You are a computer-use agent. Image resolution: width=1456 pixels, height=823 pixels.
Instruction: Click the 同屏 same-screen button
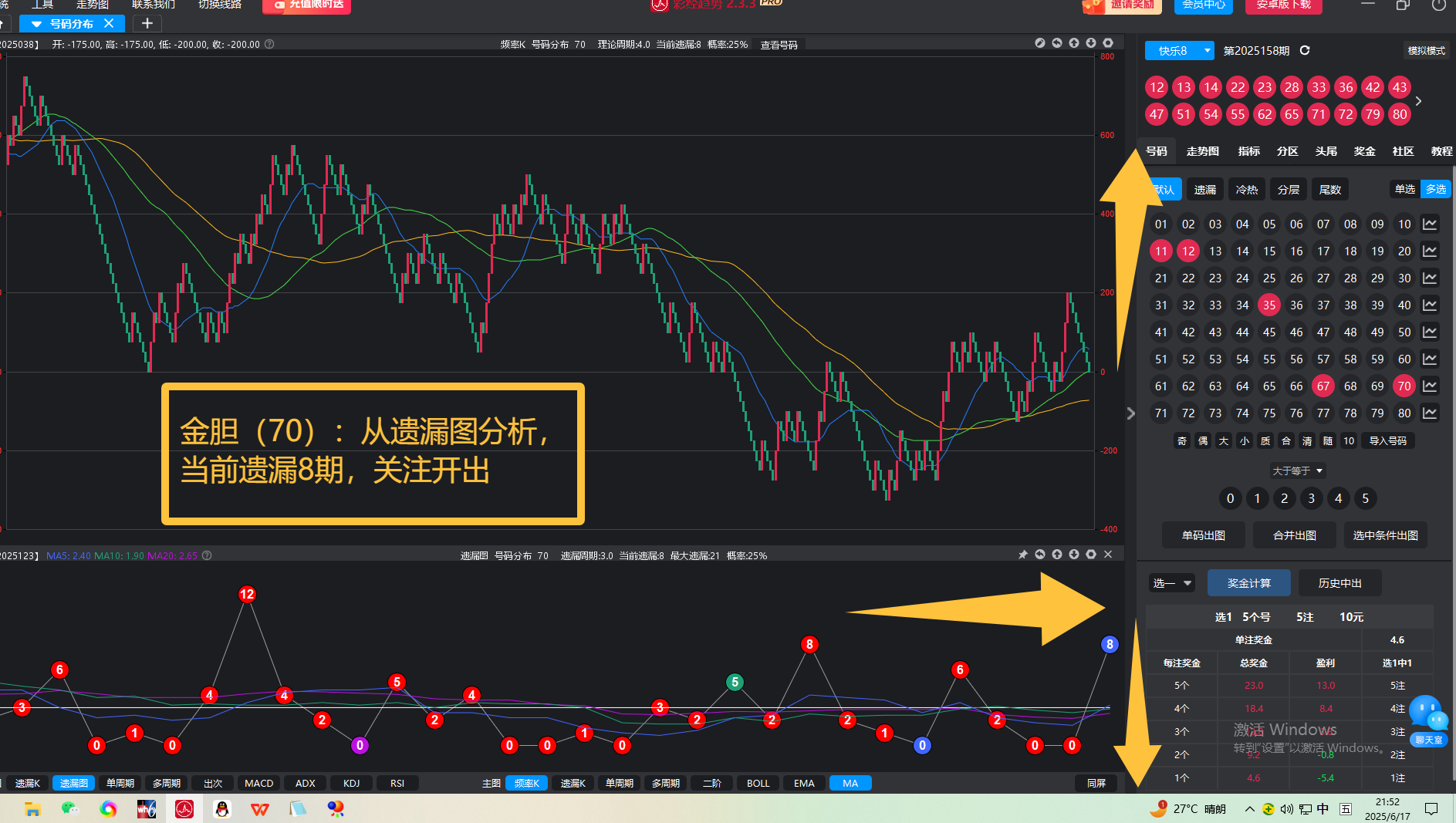pos(1096,783)
